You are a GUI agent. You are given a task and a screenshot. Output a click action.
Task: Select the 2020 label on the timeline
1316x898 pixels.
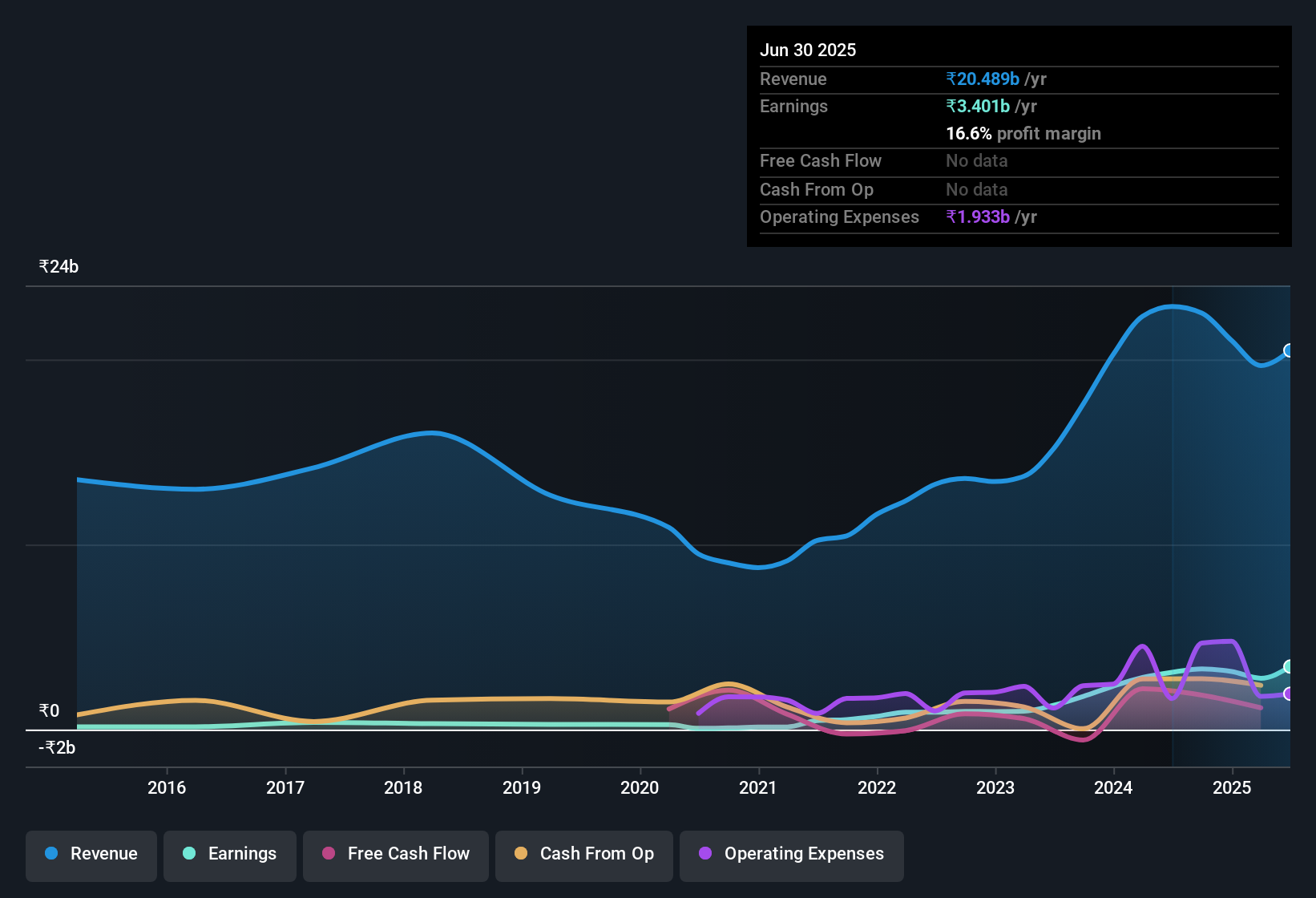[x=640, y=787]
